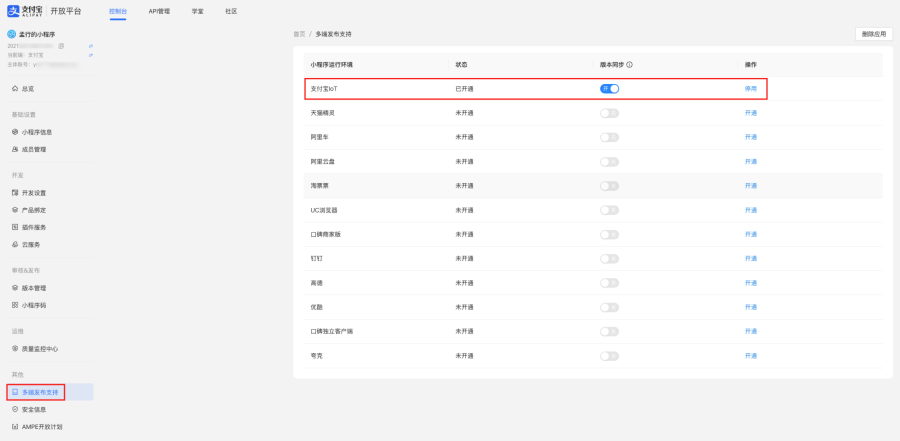Viewport: 900px width, 441px height.
Task: Click 开通 for 钉钉
Action: [x=751, y=259]
